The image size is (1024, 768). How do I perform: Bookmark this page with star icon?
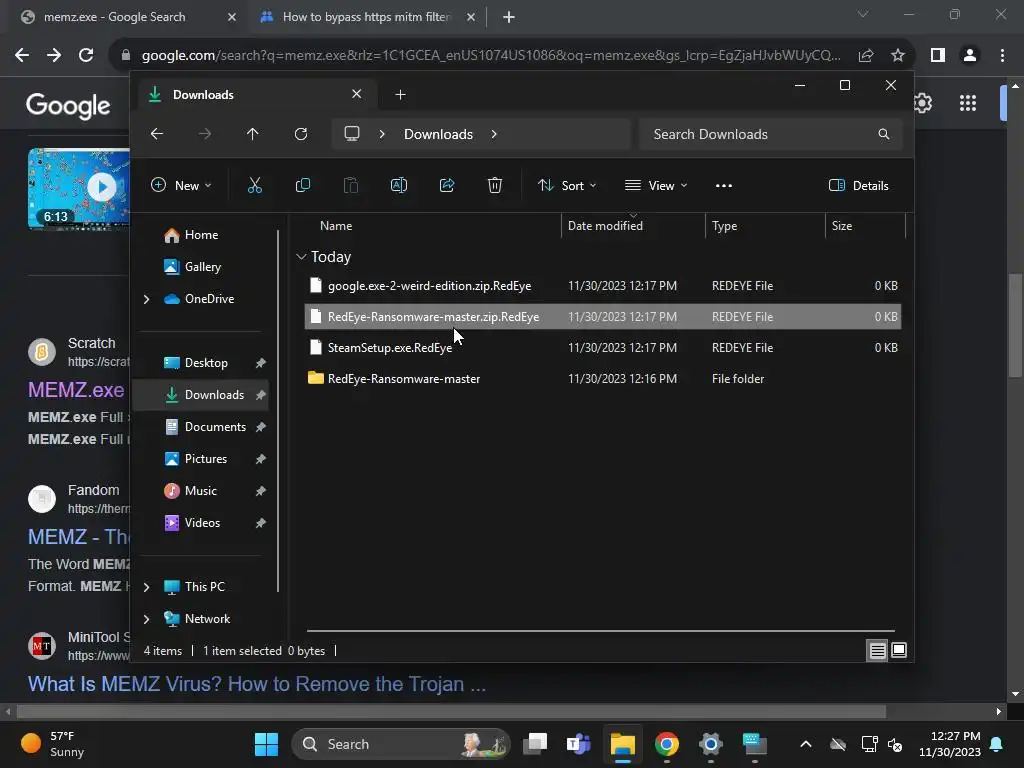(x=898, y=56)
